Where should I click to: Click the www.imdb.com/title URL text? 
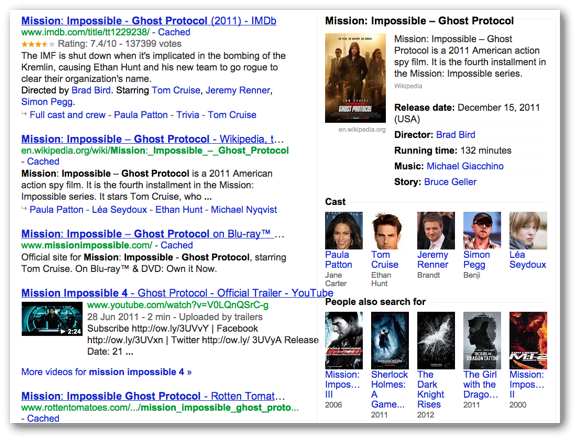[85, 32]
